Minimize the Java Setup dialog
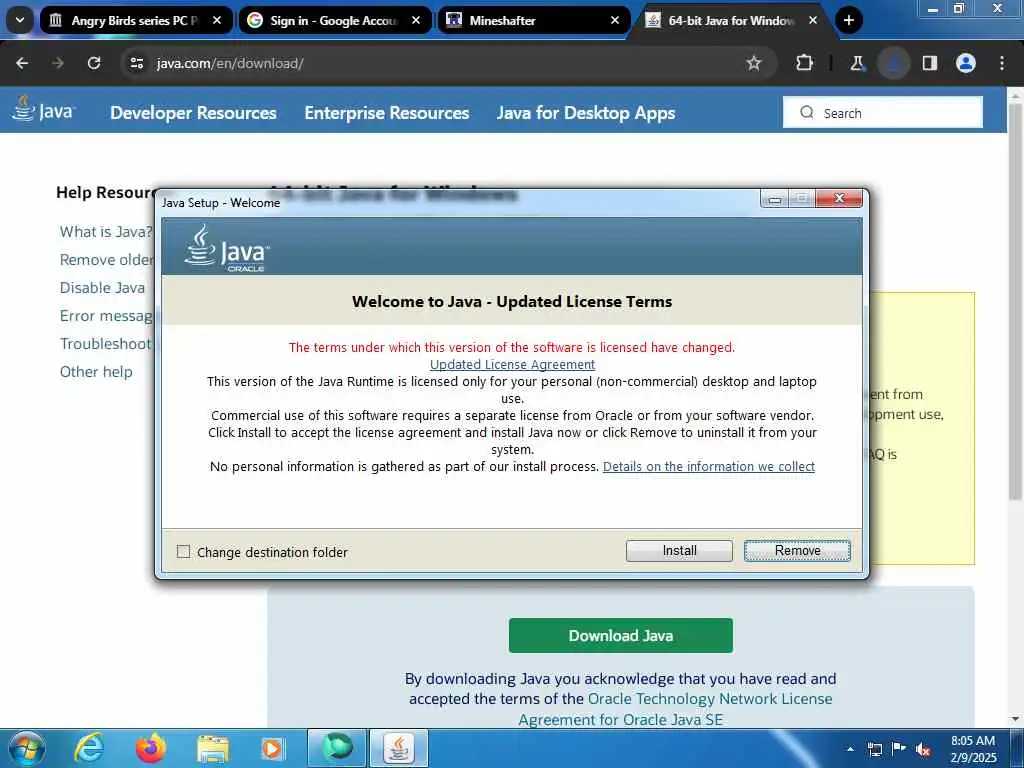1024x768 pixels. [x=775, y=199]
